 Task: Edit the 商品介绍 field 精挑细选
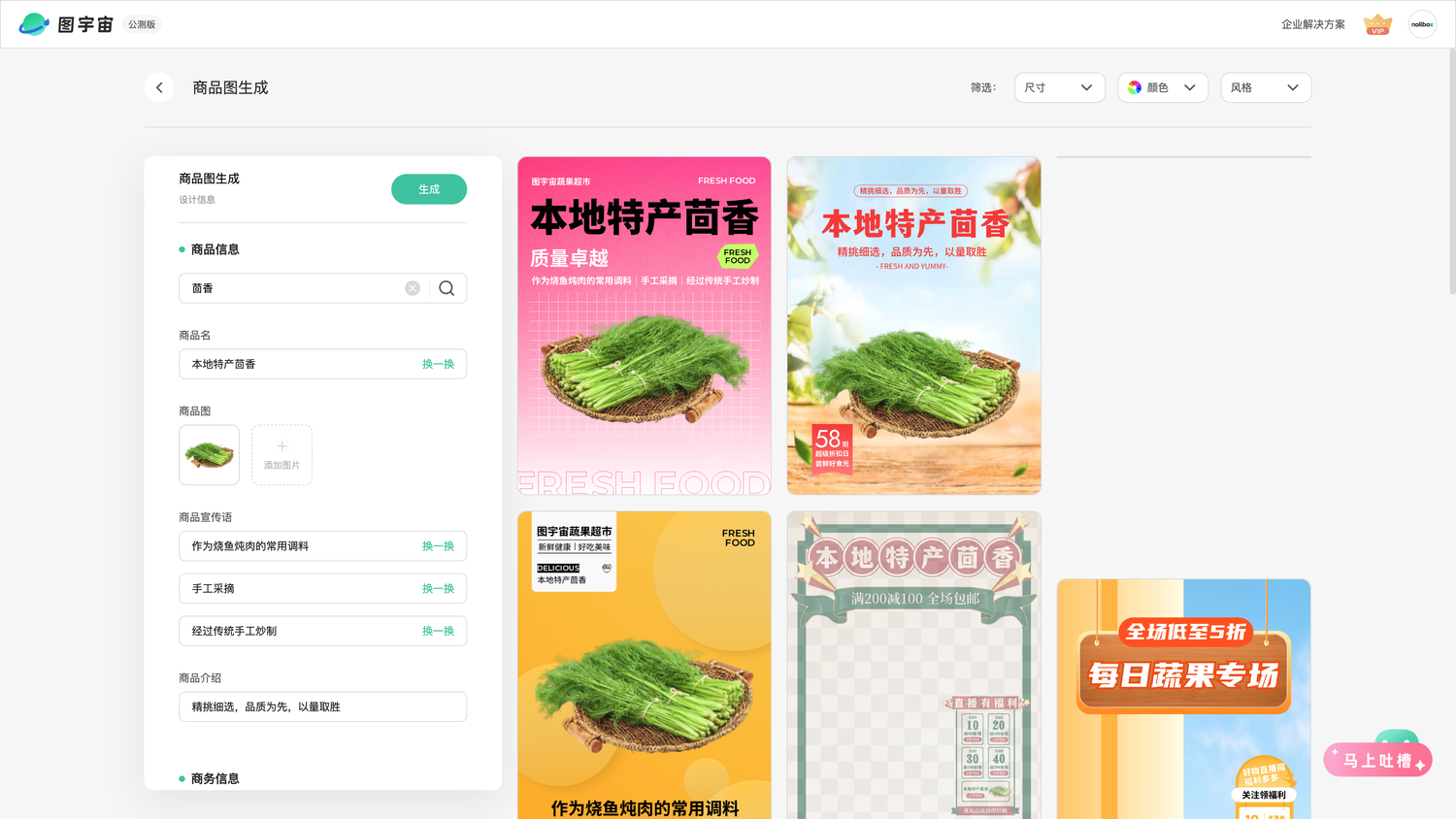point(322,706)
